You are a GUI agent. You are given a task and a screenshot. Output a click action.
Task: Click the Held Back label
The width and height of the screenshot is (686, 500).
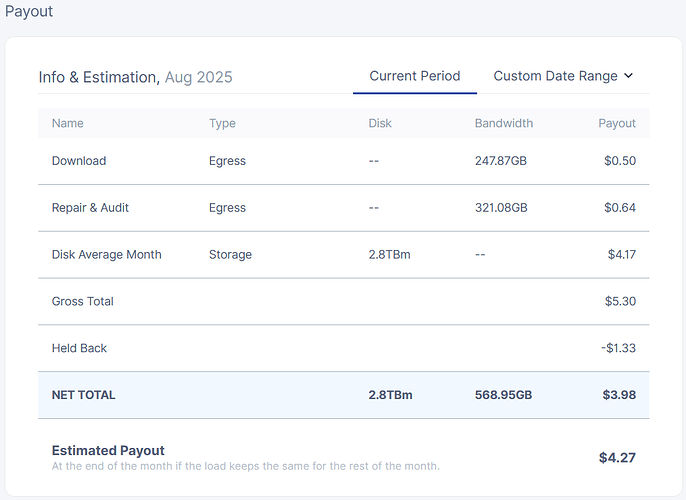[79, 348]
